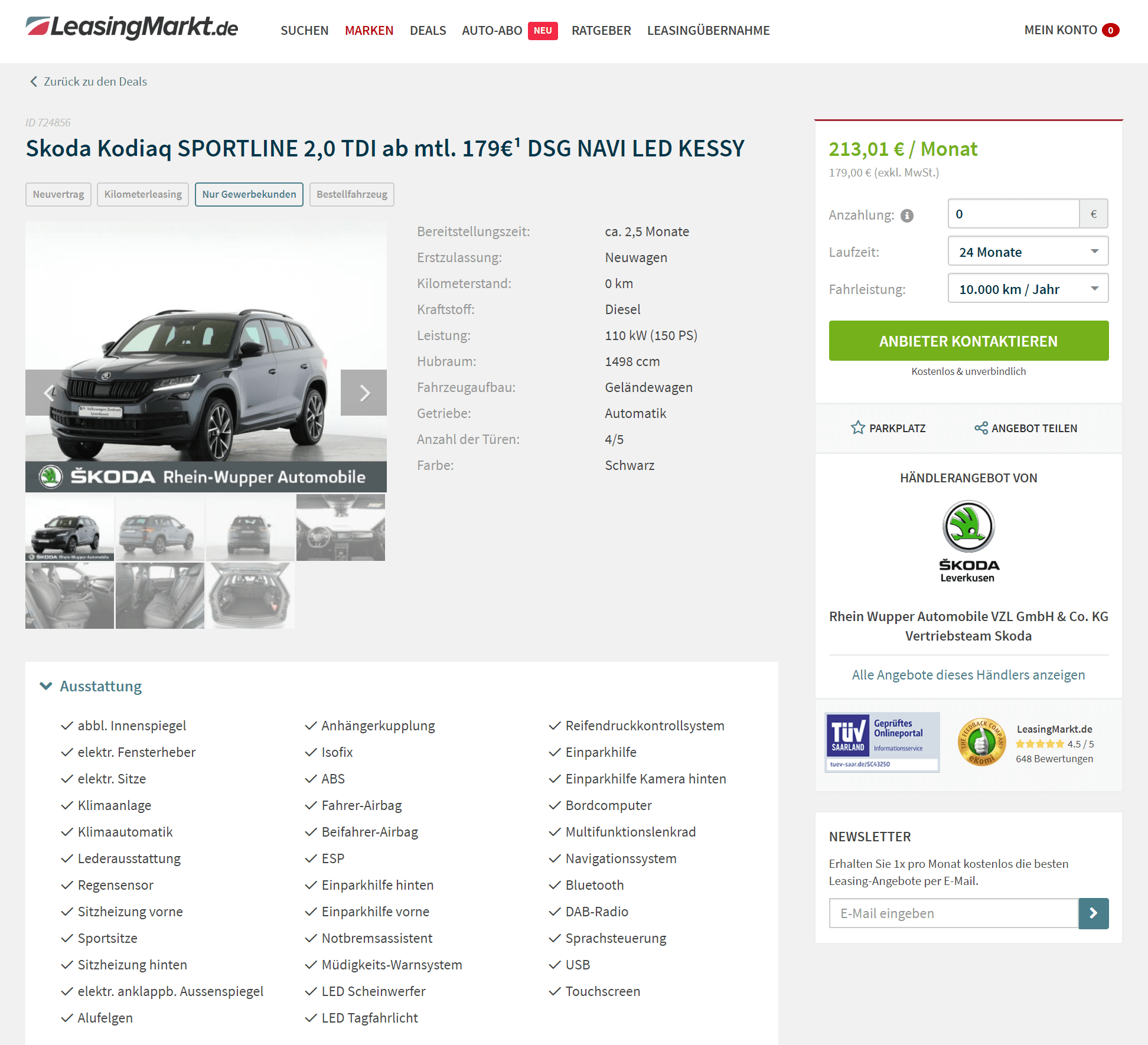1148x1045 pixels.
Task: Click the Parkplatz star icon
Action: pos(858,427)
